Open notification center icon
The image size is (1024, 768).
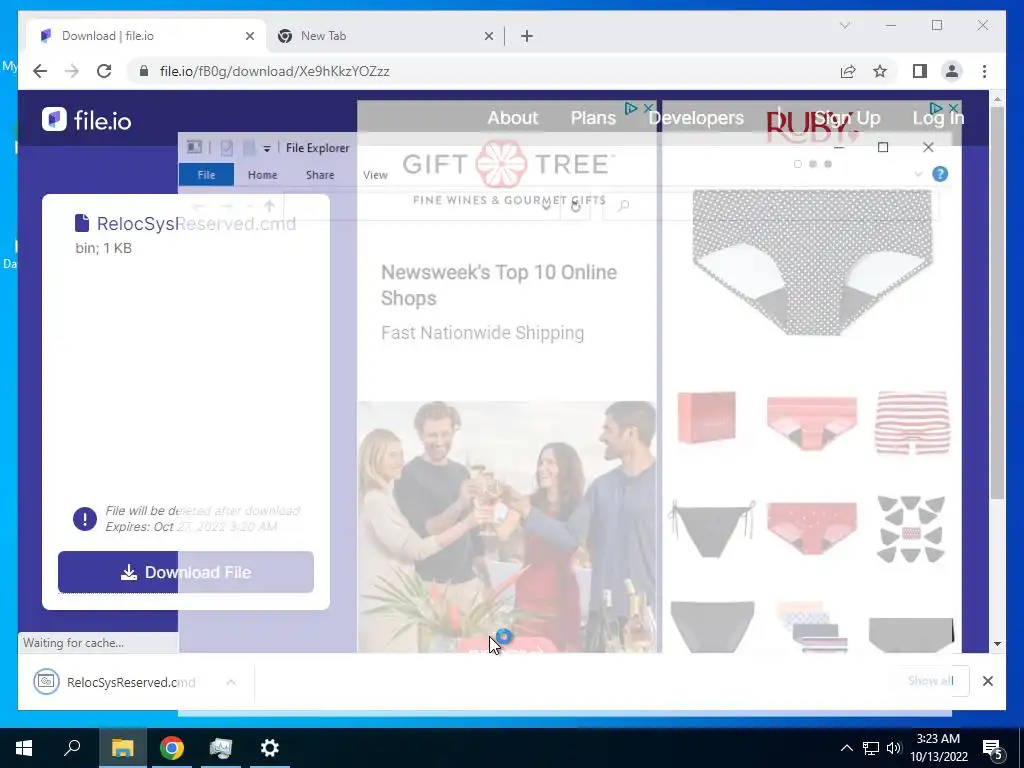tap(992, 749)
